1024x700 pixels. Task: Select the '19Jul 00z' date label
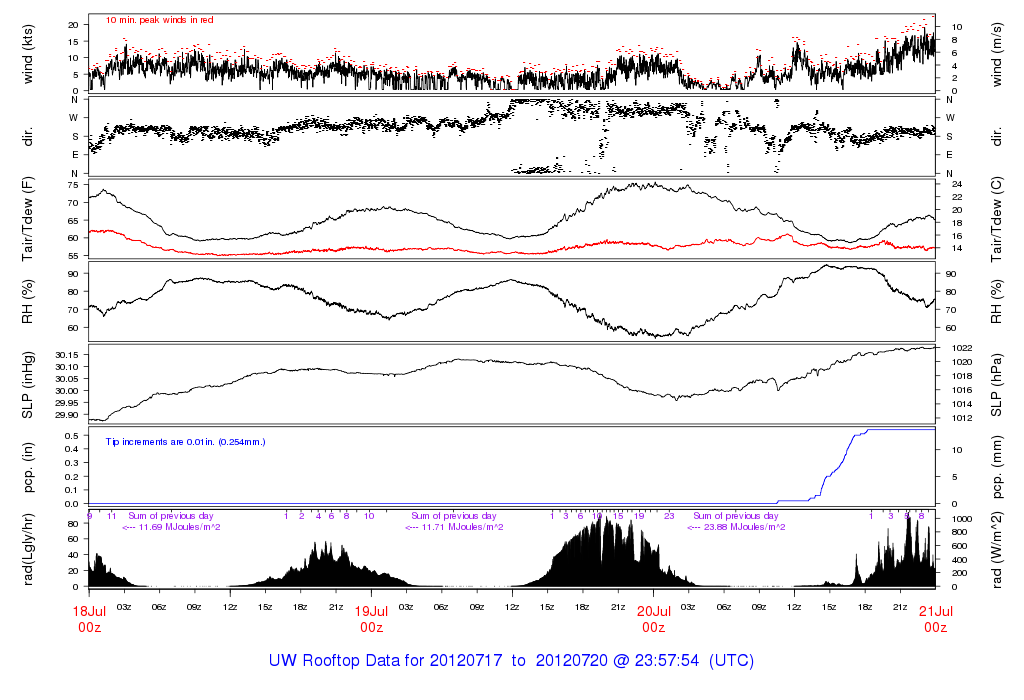point(372,619)
